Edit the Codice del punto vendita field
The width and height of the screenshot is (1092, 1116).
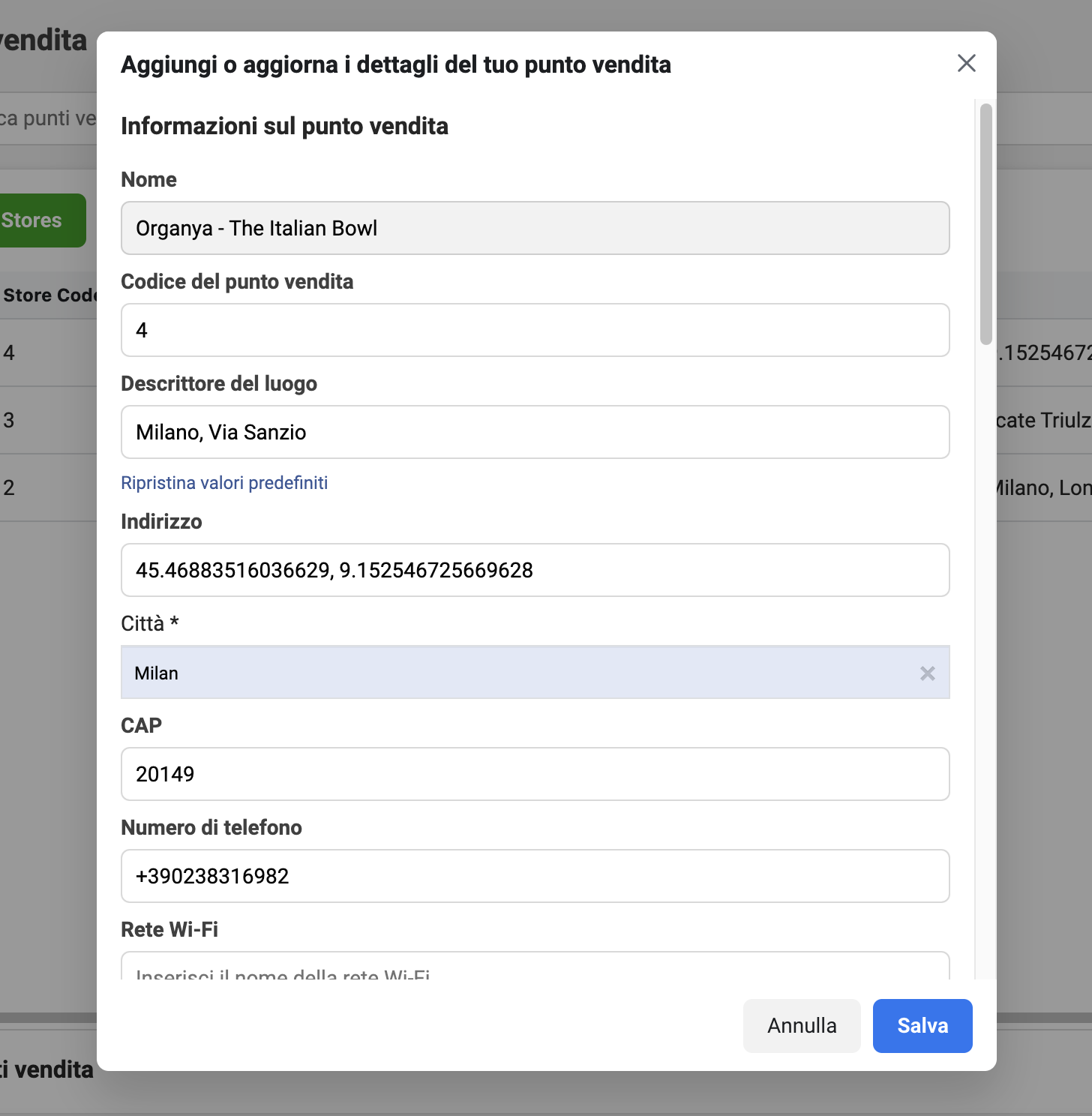pyautogui.click(x=535, y=330)
